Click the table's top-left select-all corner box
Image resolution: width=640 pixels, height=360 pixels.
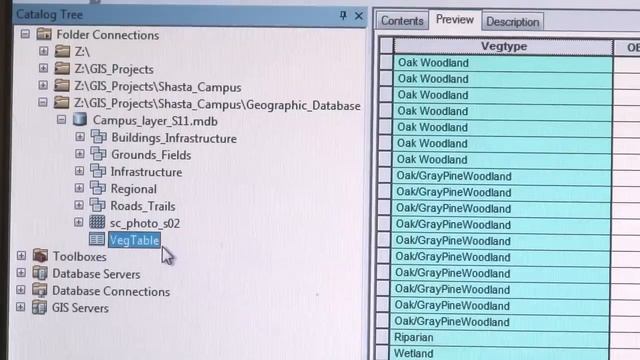tap(386, 46)
